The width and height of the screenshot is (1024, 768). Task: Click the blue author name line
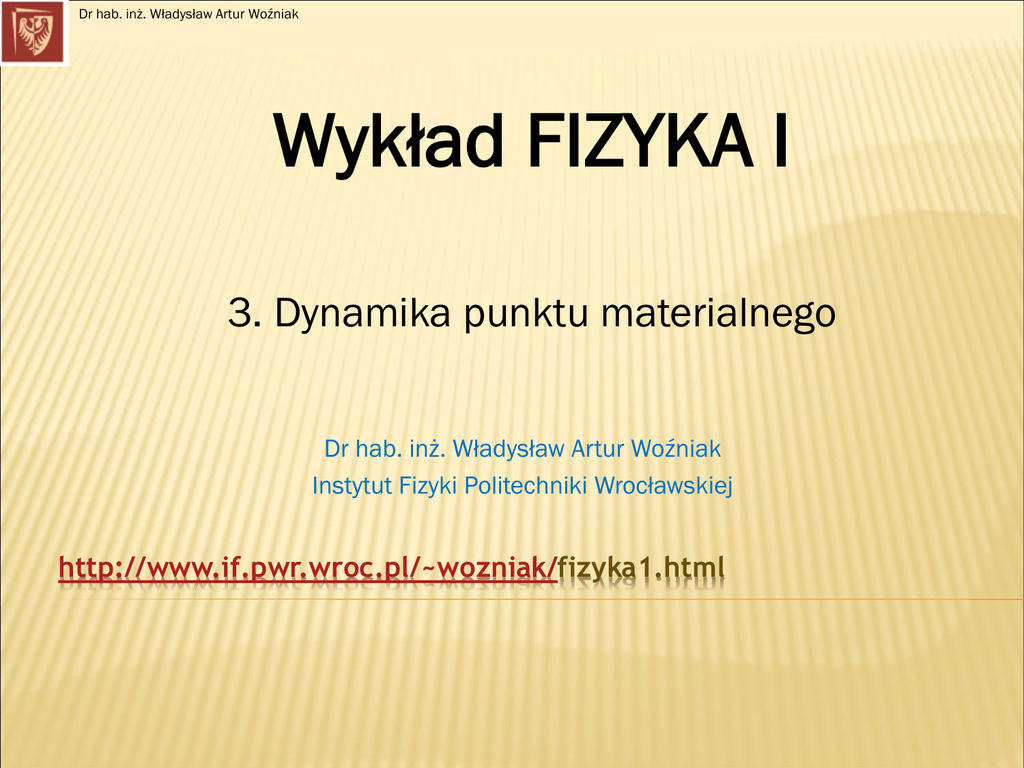pyautogui.click(x=522, y=448)
